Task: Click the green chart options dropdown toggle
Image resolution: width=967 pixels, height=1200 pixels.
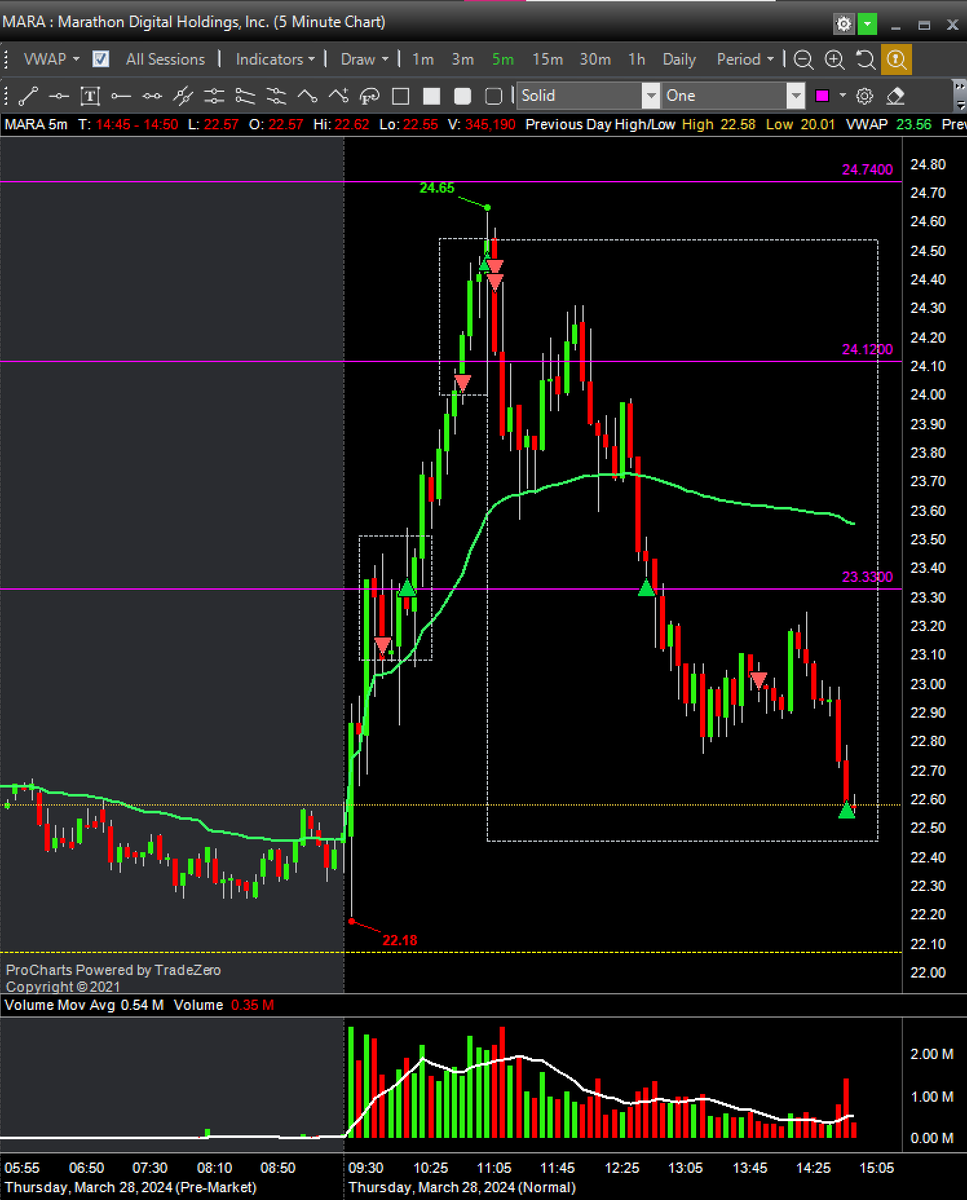Action: tap(869, 22)
